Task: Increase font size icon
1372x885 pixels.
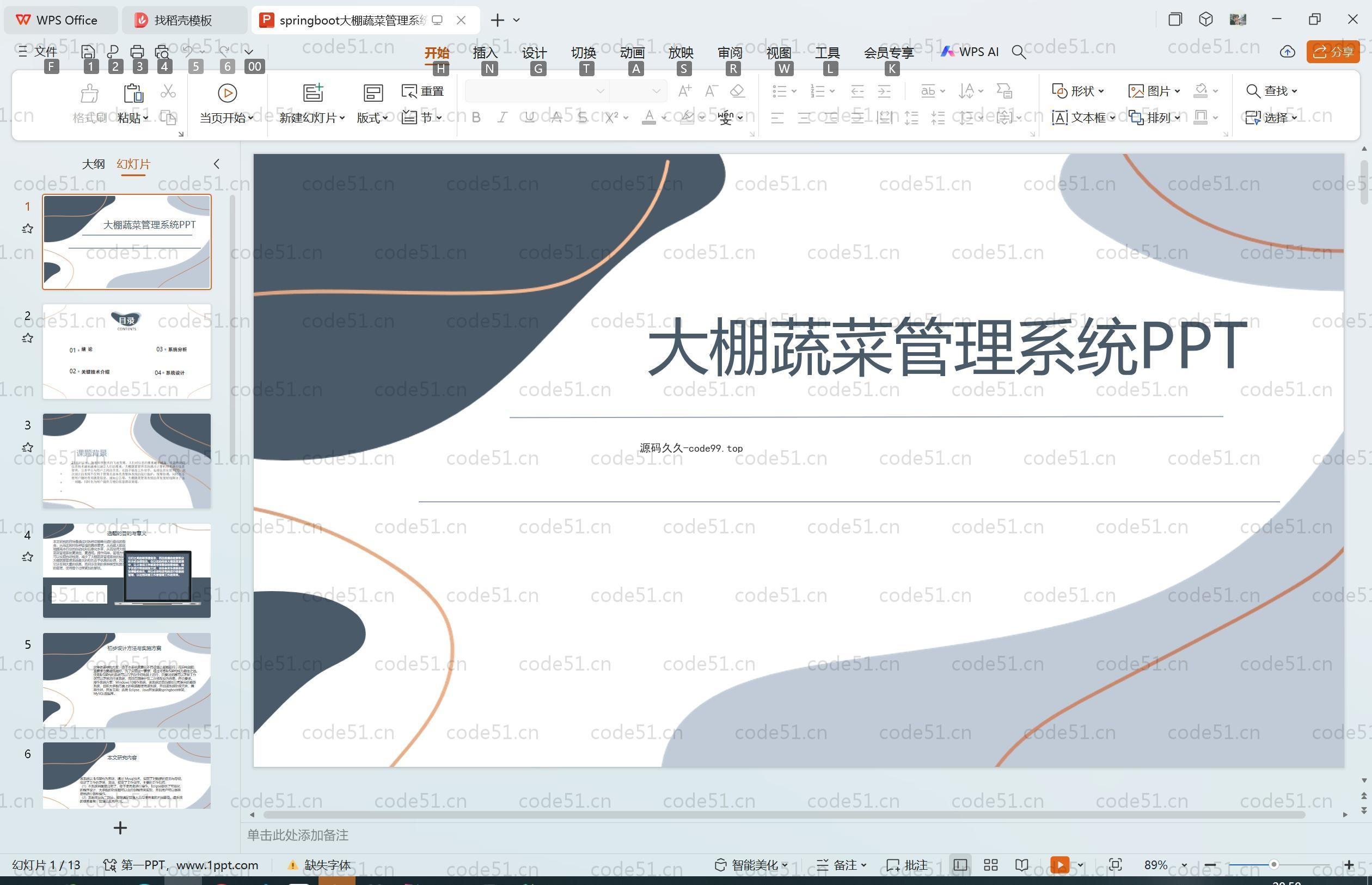Action: [x=684, y=91]
